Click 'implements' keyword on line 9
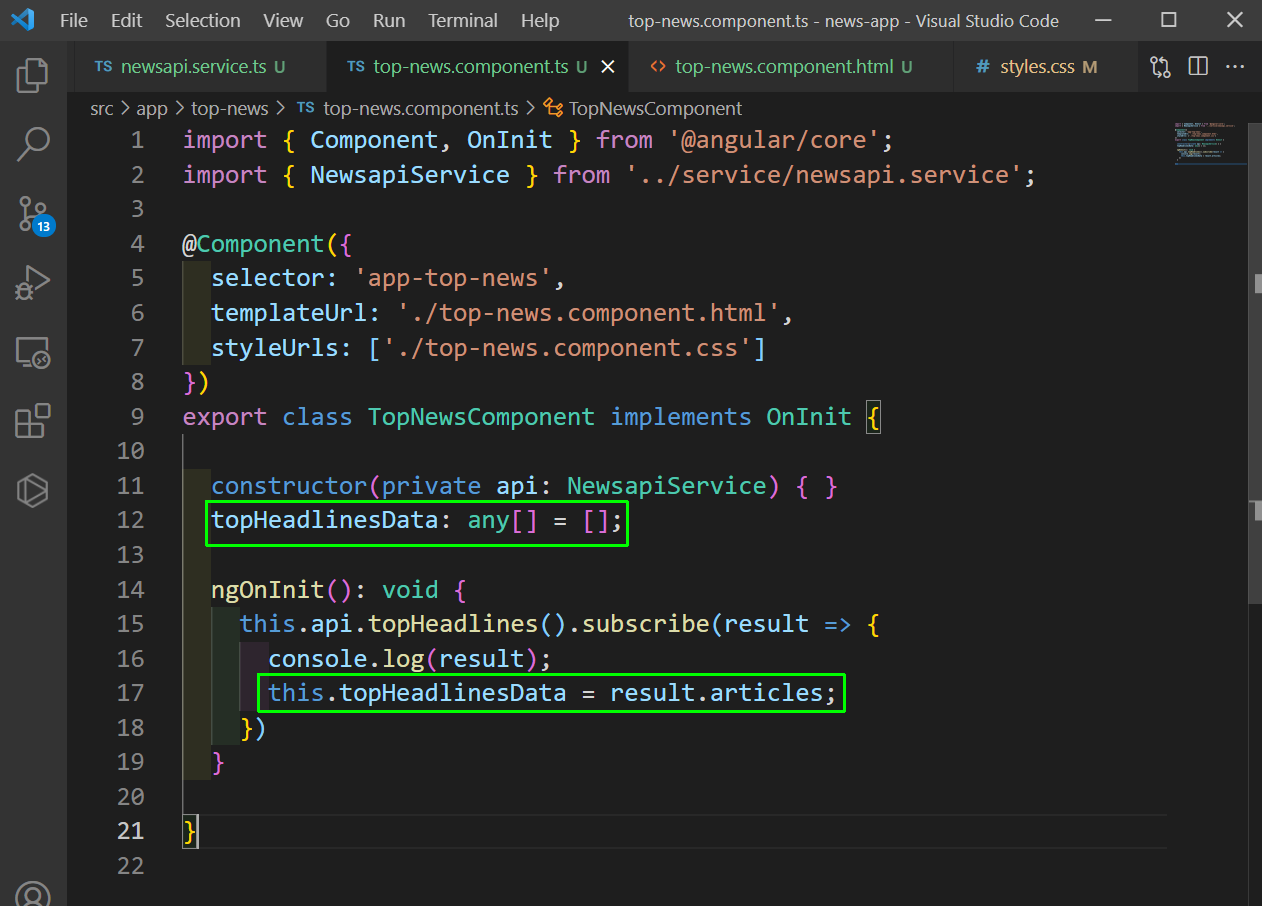This screenshot has height=906, width=1262. click(x=681, y=417)
